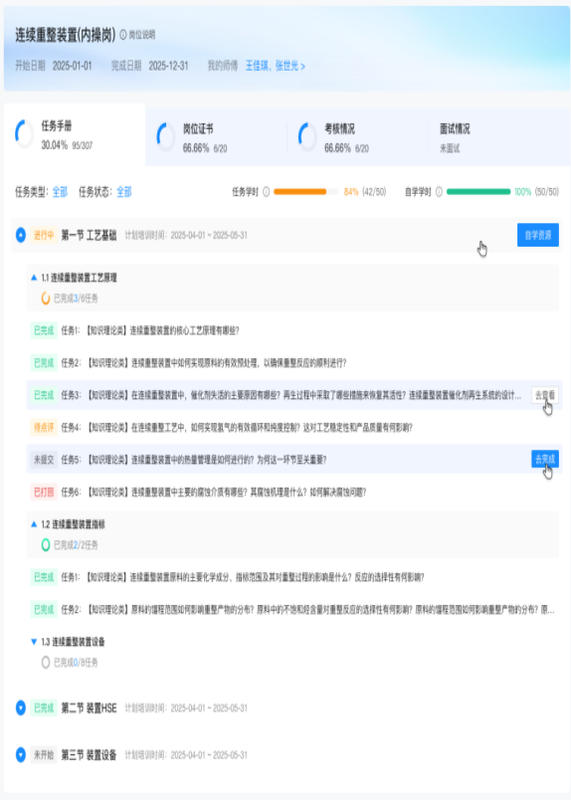The height and width of the screenshot is (800, 571).
Task: Collapse the 第一节 工艺基础 section
Action: pos(20,235)
